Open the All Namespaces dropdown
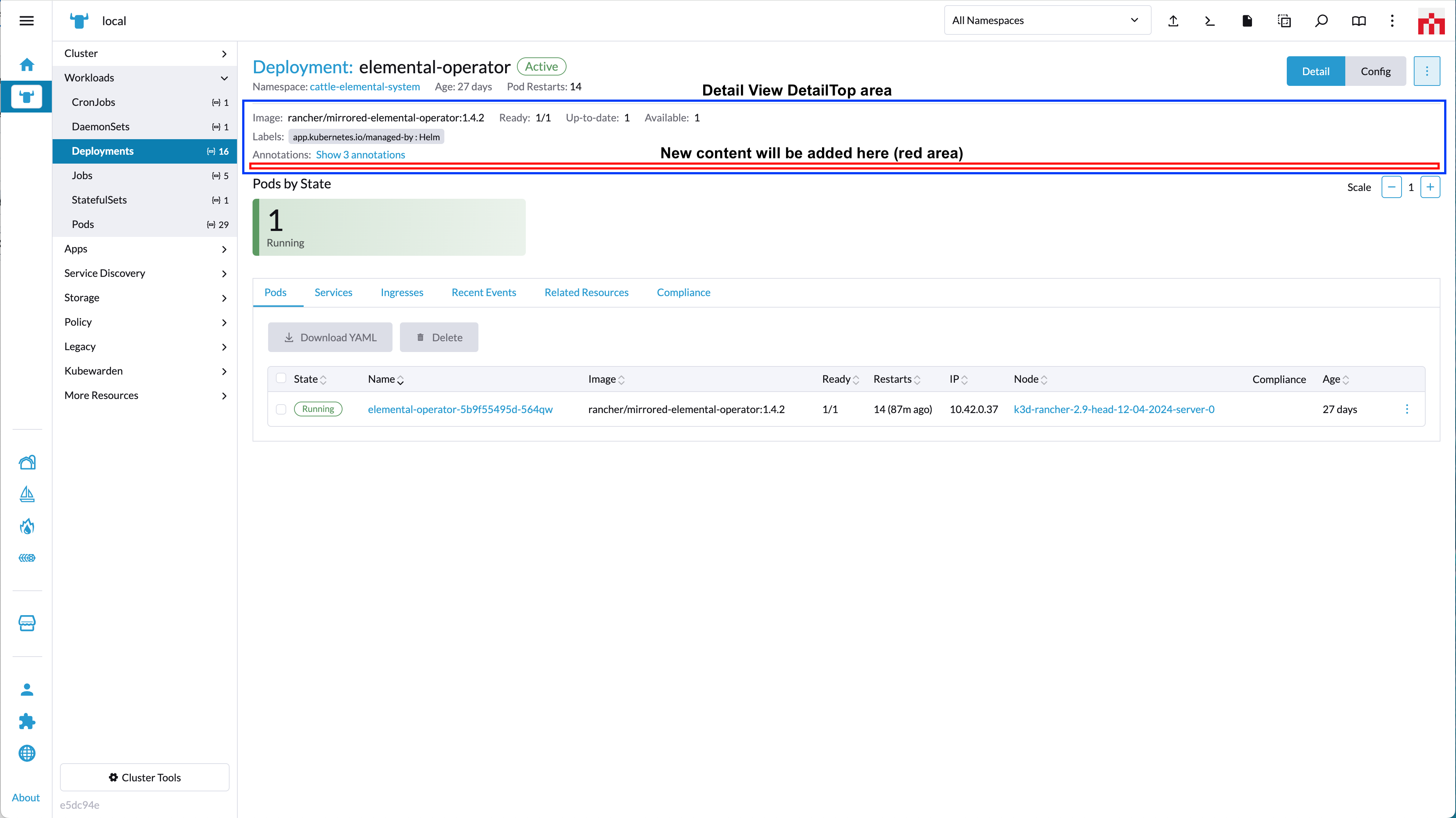This screenshot has height=818, width=1456. [x=1047, y=20]
